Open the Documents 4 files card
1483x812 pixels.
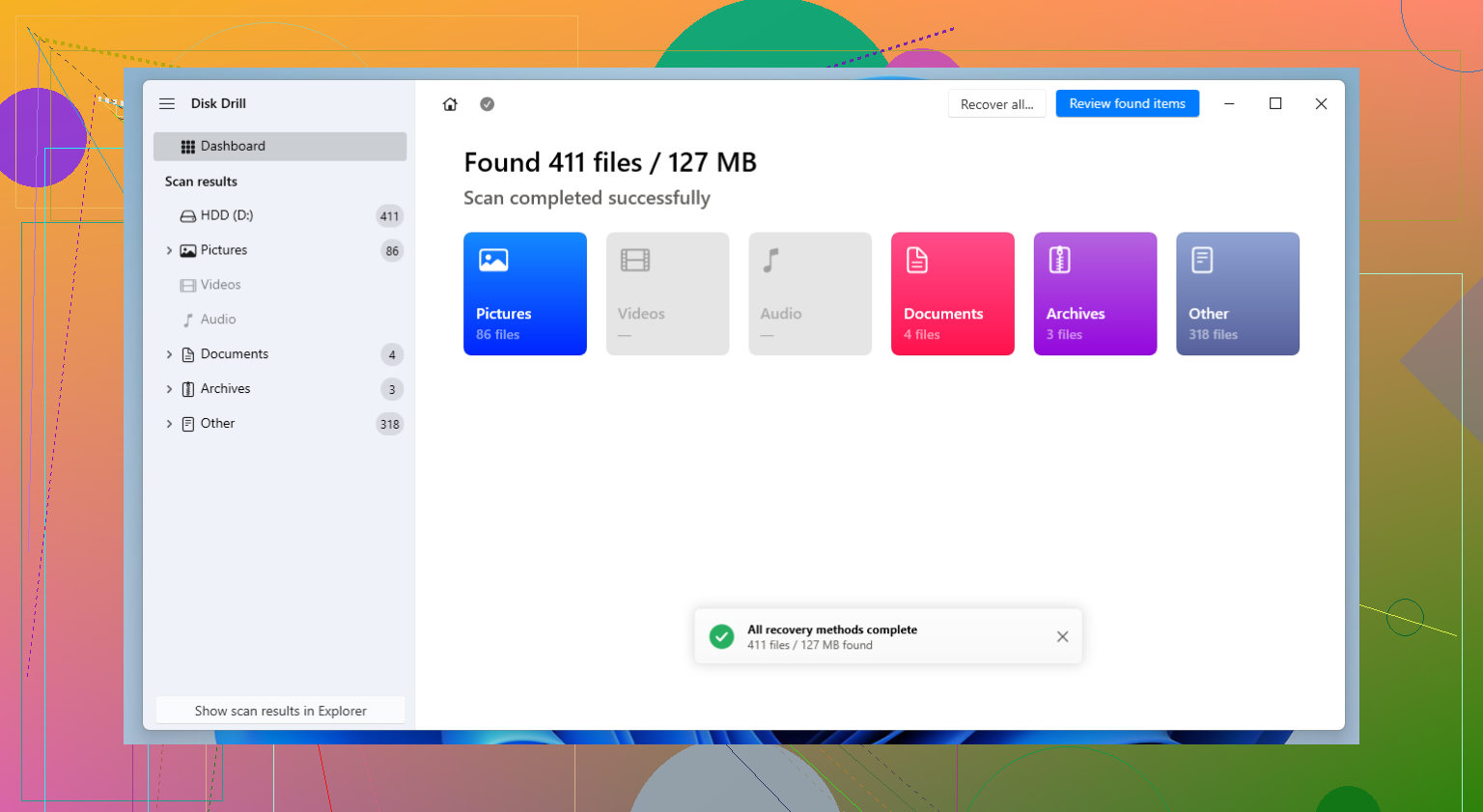point(953,294)
